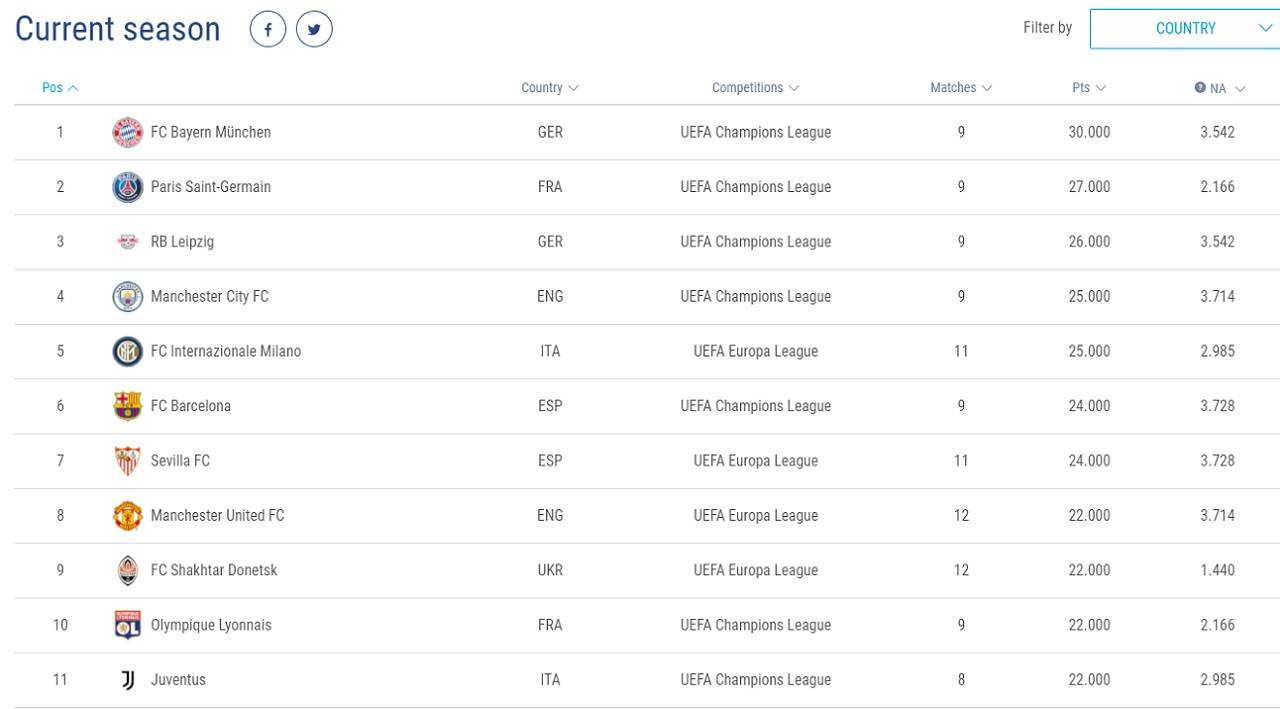This screenshot has width=1280, height=709.
Task: Open Manchester United FC team page
Action: coord(217,516)
